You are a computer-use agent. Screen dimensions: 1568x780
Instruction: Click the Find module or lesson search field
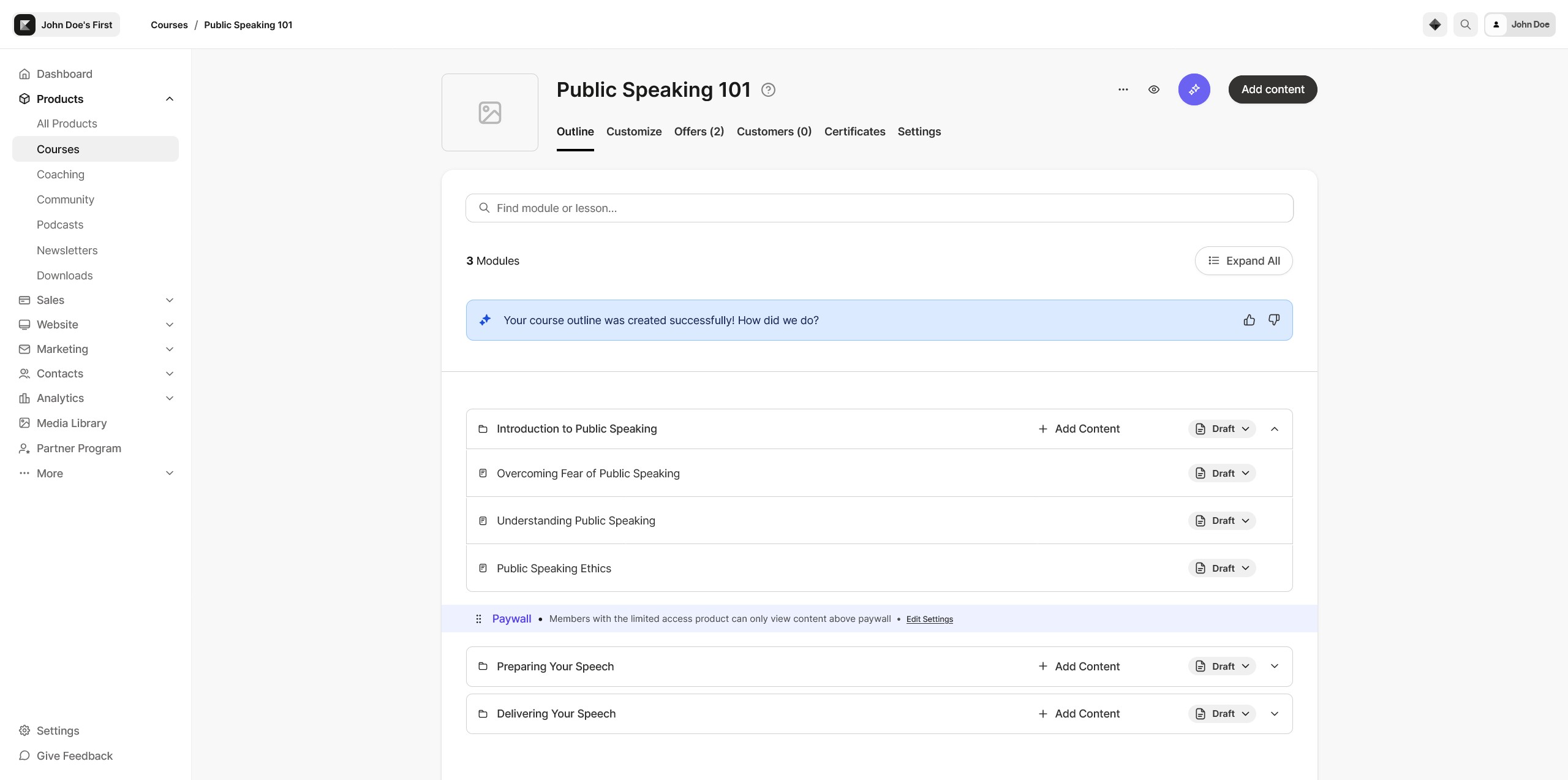coord(879,208)
